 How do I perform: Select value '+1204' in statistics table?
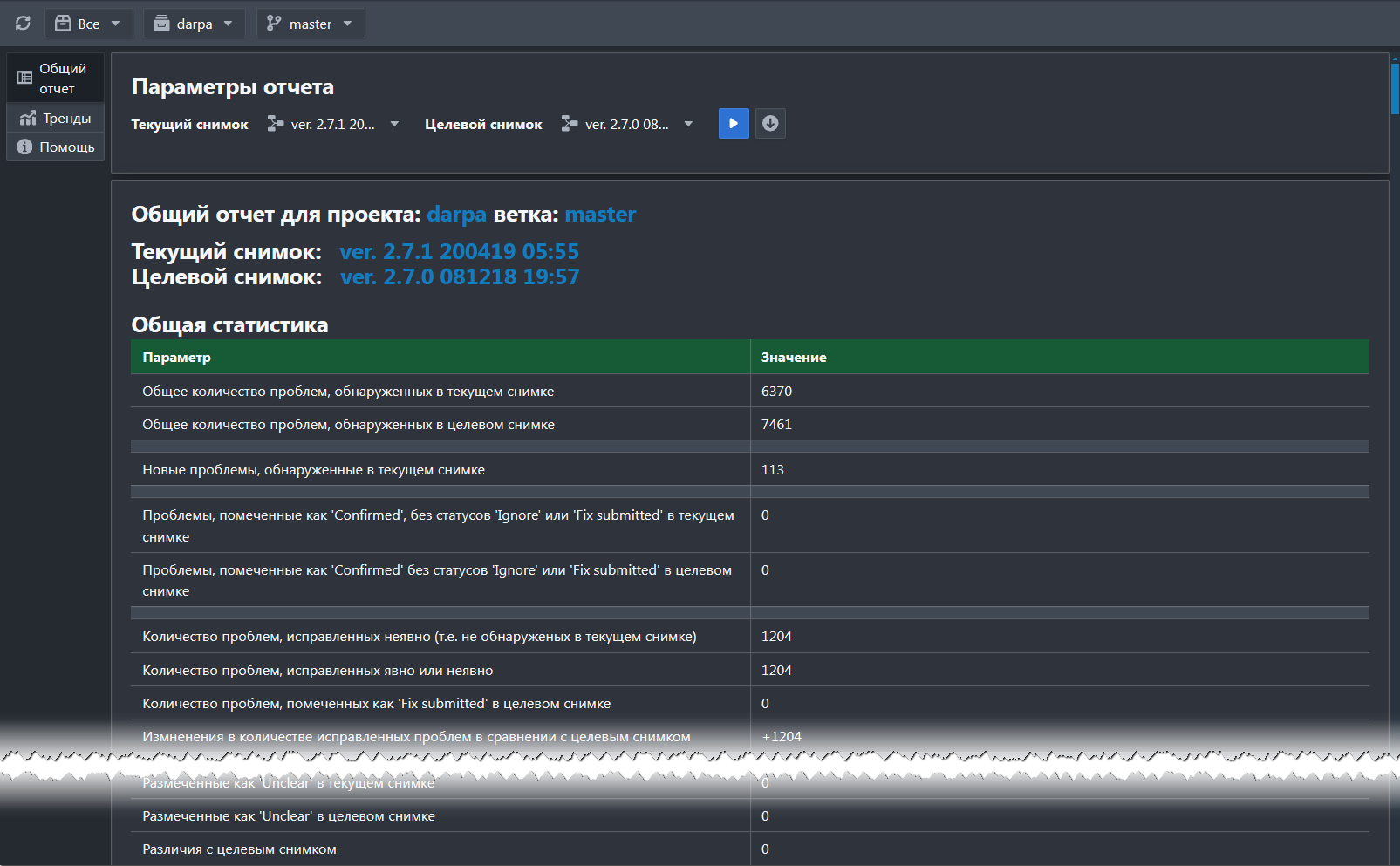point(782,736)
